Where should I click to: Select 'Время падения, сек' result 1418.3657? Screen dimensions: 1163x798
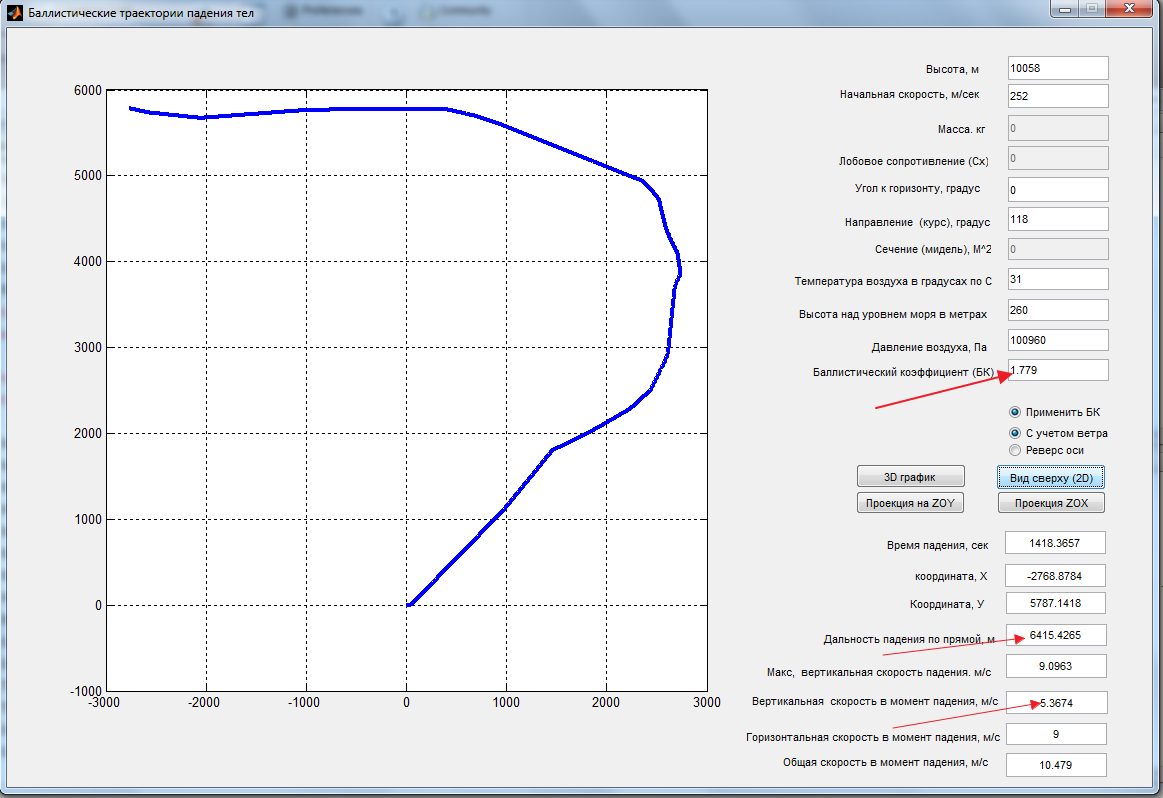(1055, 543)
